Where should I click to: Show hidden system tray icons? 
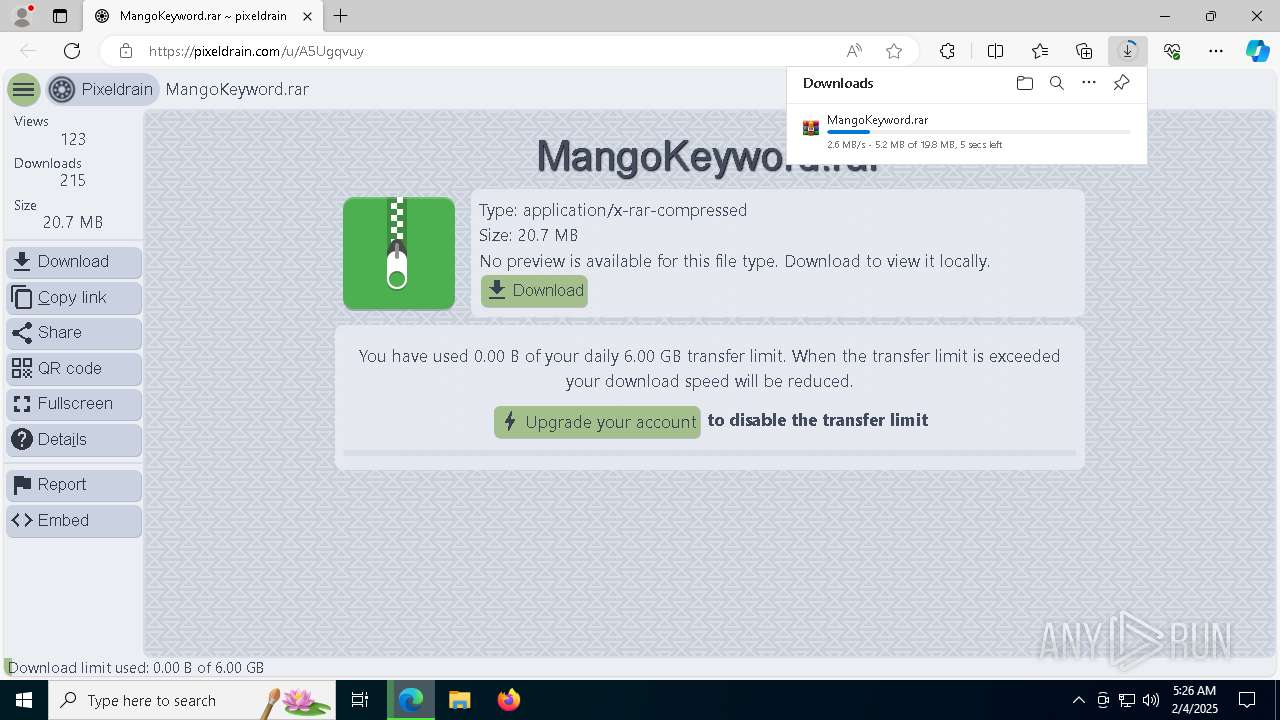[1078, 700]
